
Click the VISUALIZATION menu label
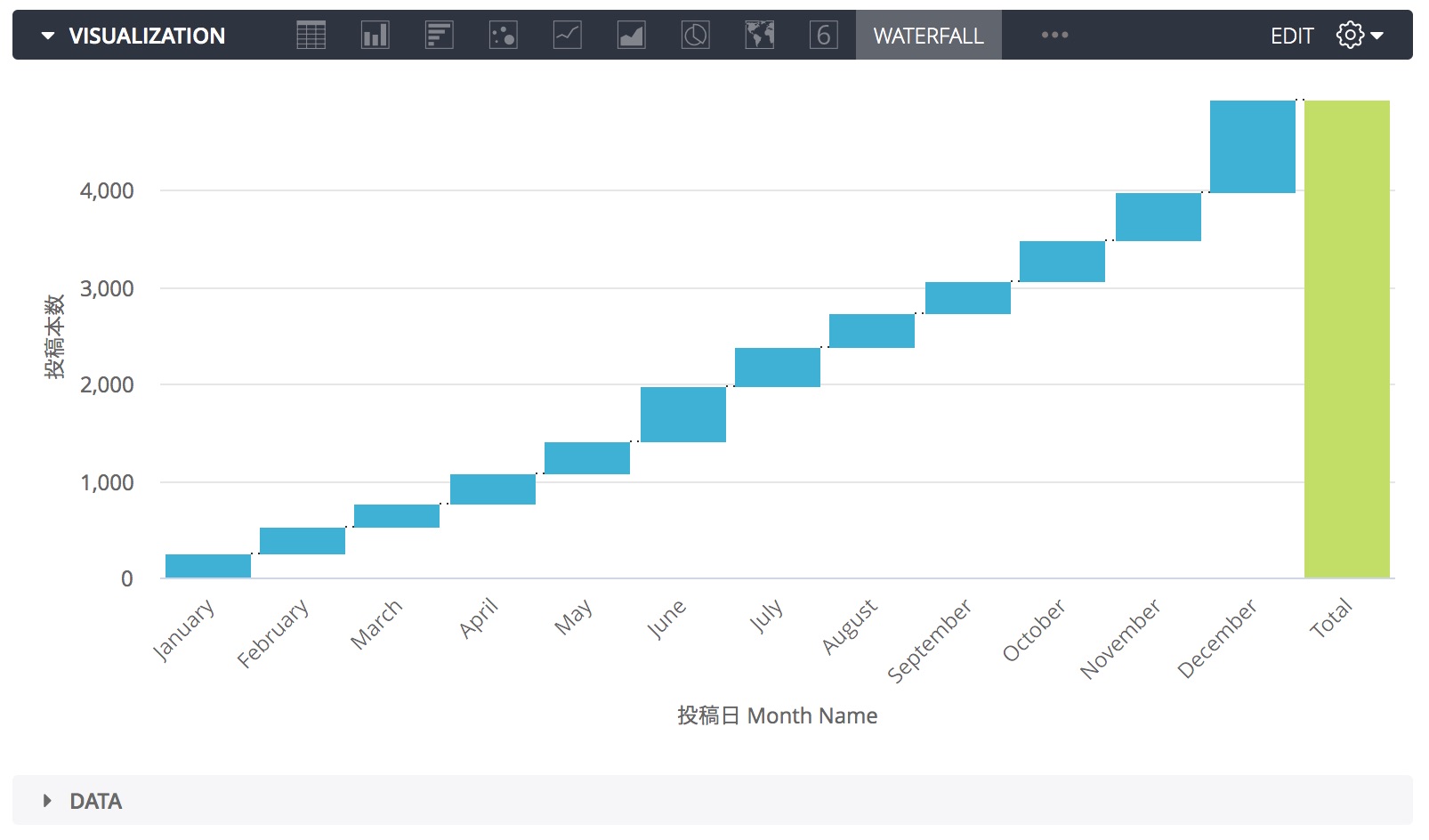pos(147,36)
